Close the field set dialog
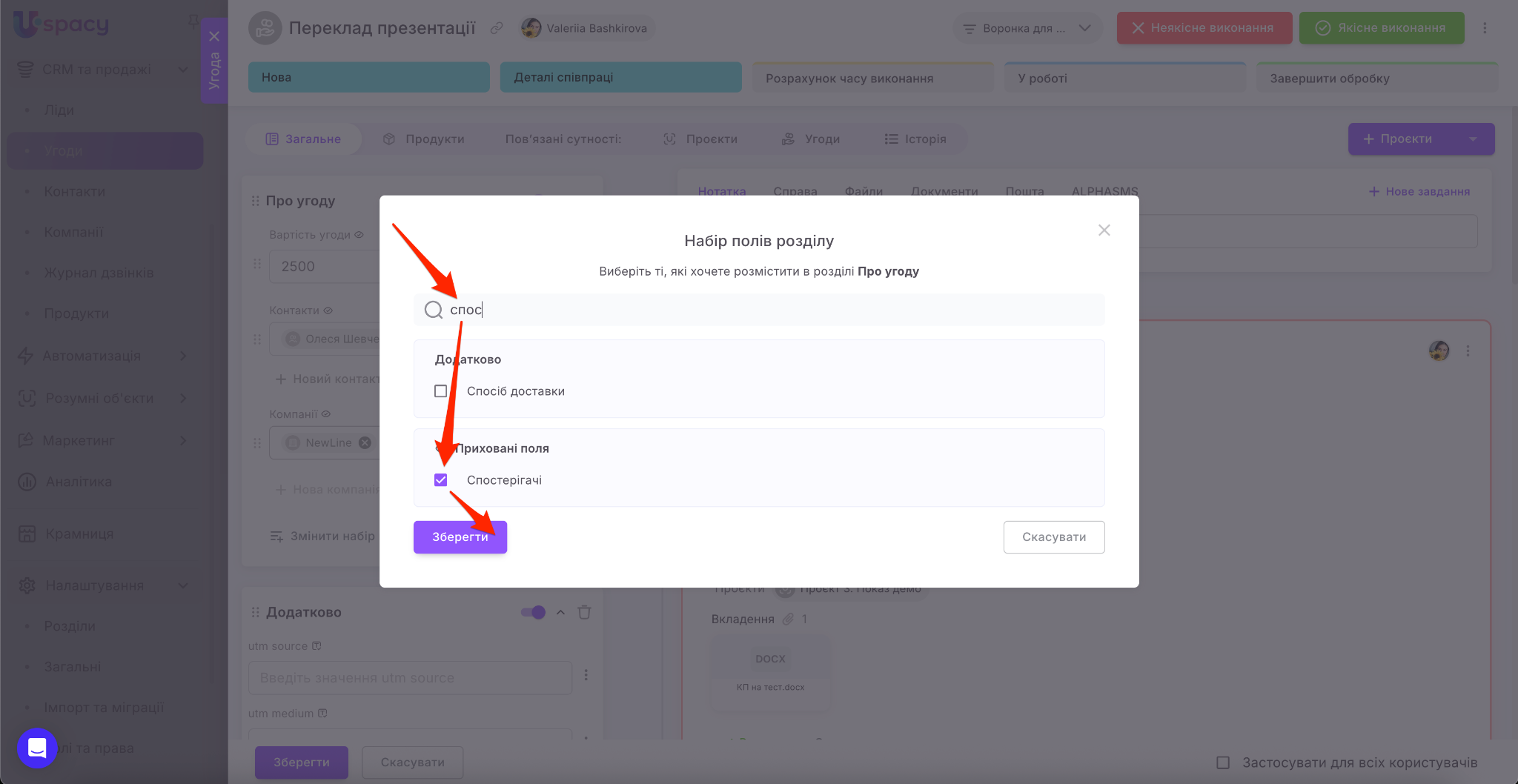1518x784 pixels. tap(1104, 230)
